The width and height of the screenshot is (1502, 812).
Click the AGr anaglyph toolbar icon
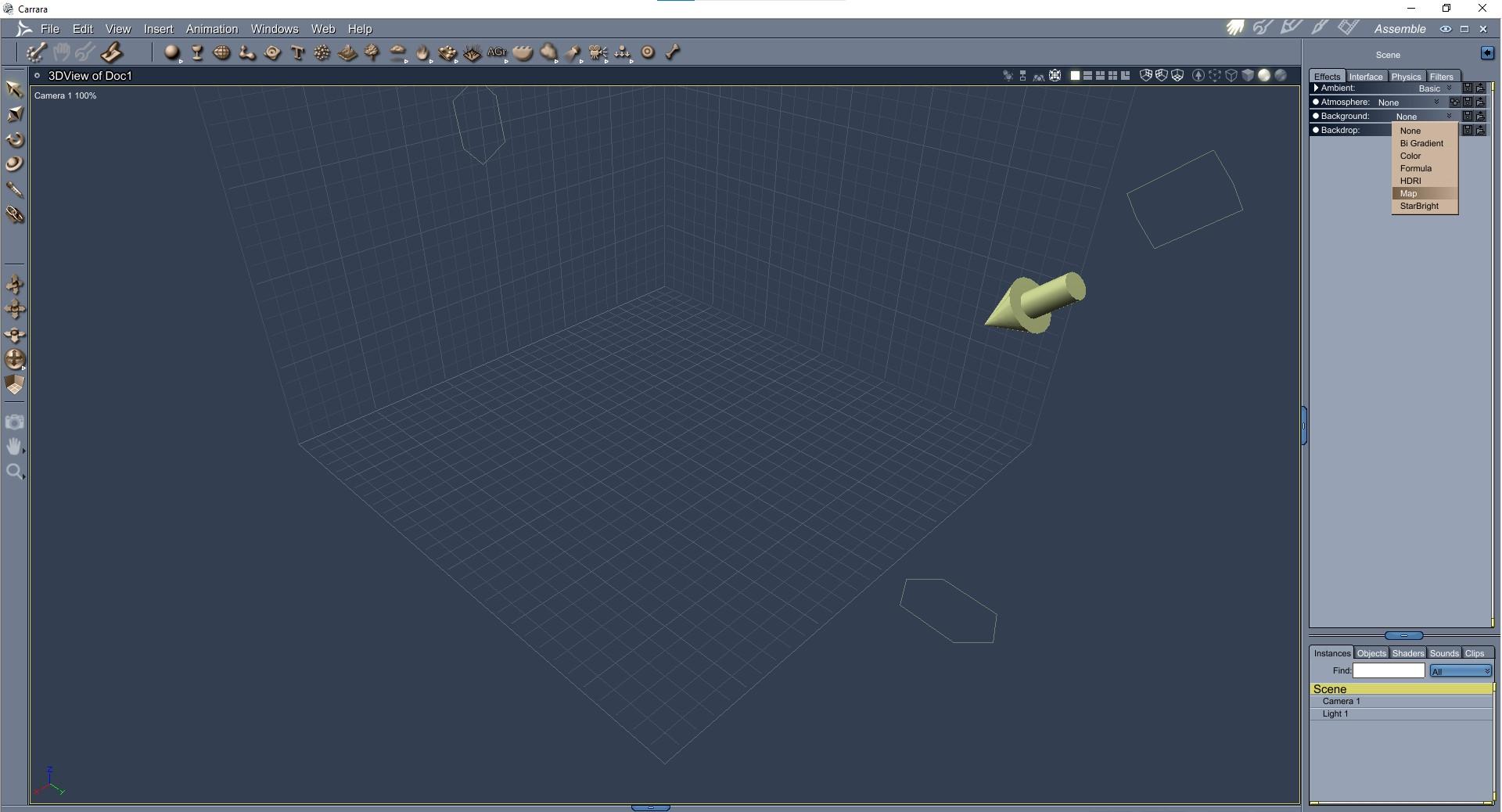pos(497,52)
